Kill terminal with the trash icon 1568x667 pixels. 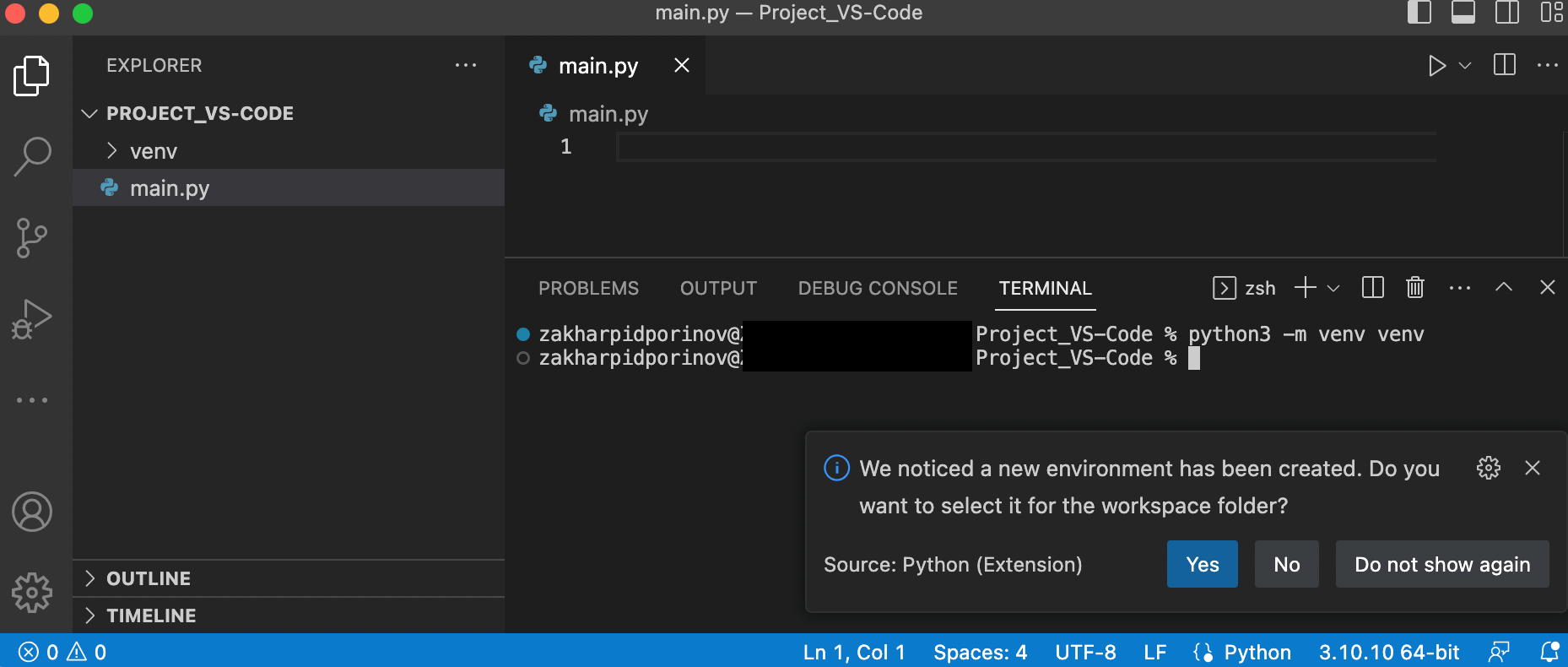tap(1415, 288)
